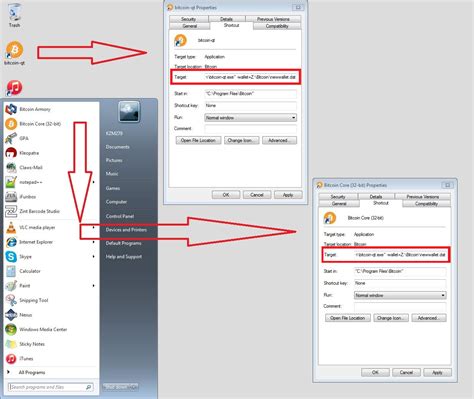Open Devices and Printers from Start menu
The width and height of the screenshot is (474, 399).
coord(126,230)
